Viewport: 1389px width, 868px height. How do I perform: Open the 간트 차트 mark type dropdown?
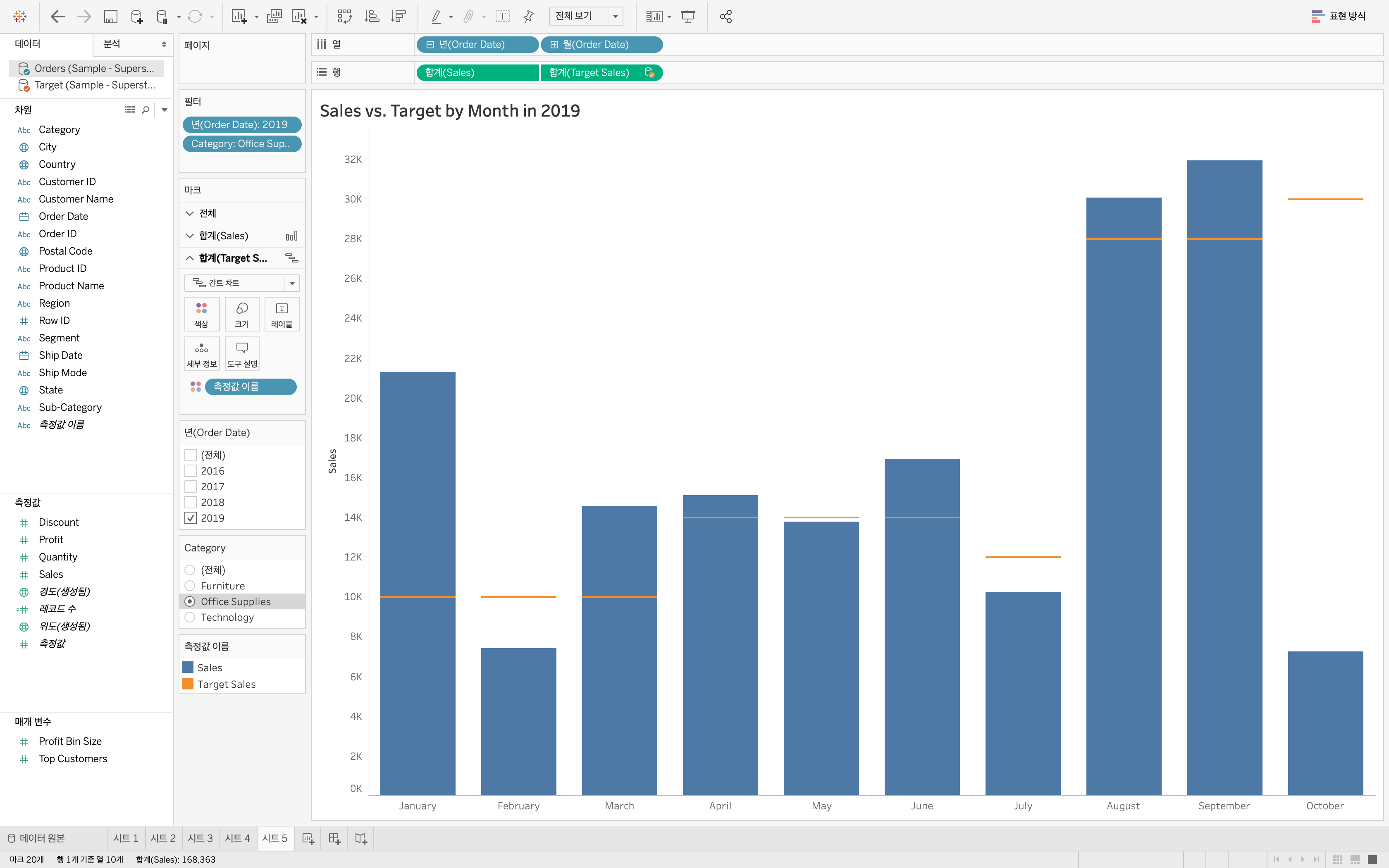coord(292,283)
